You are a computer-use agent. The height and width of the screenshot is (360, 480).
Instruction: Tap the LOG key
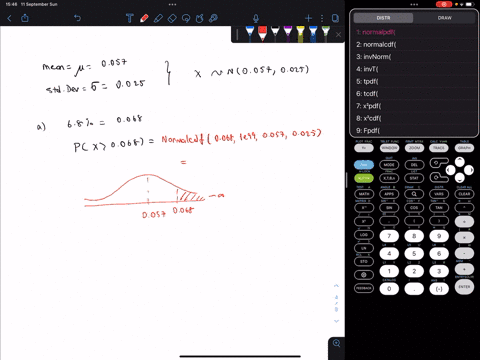click(x=364, y=235)
